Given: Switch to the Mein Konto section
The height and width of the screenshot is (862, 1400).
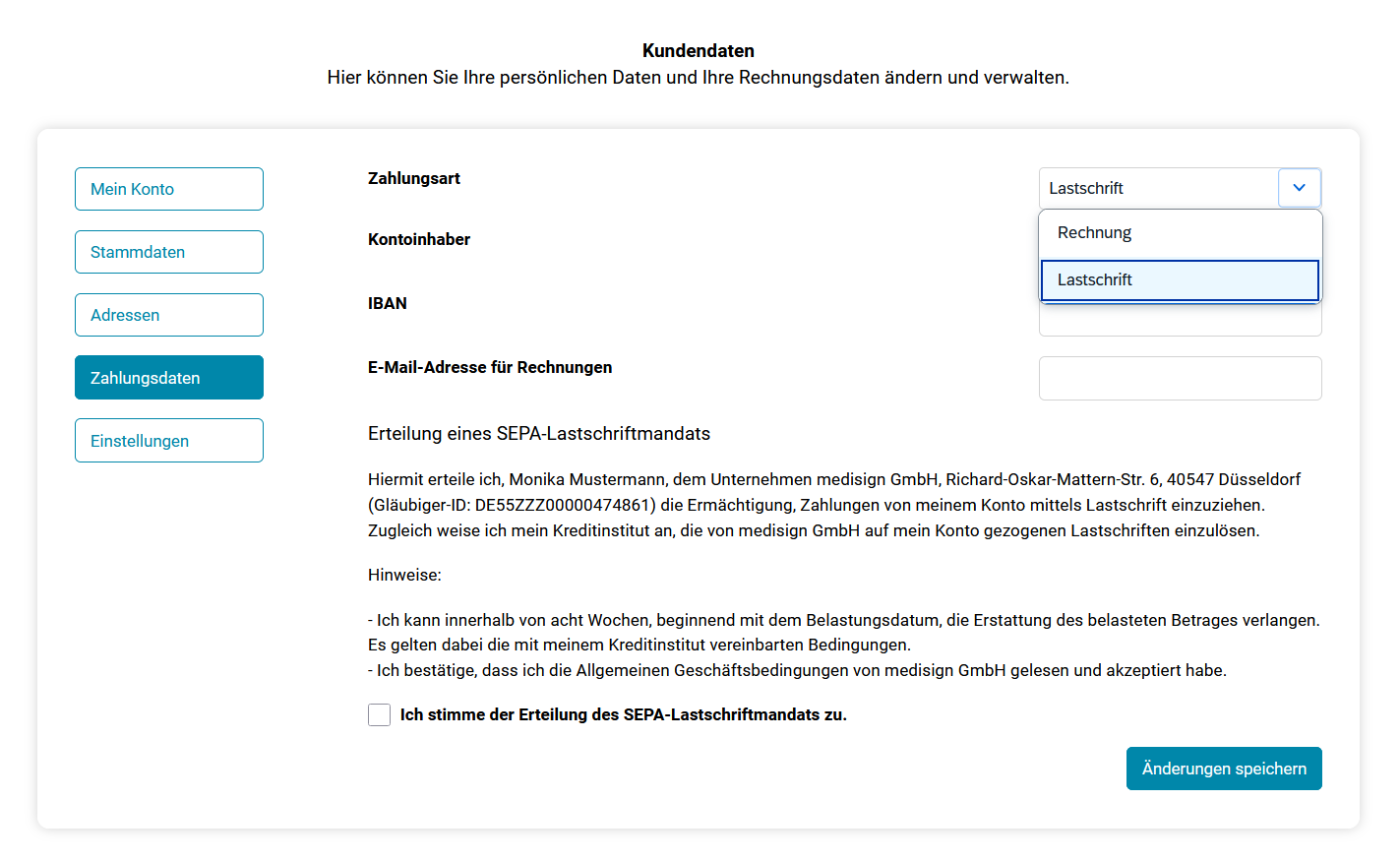Looking at the screenshot, I should click(x=168, y=188).
